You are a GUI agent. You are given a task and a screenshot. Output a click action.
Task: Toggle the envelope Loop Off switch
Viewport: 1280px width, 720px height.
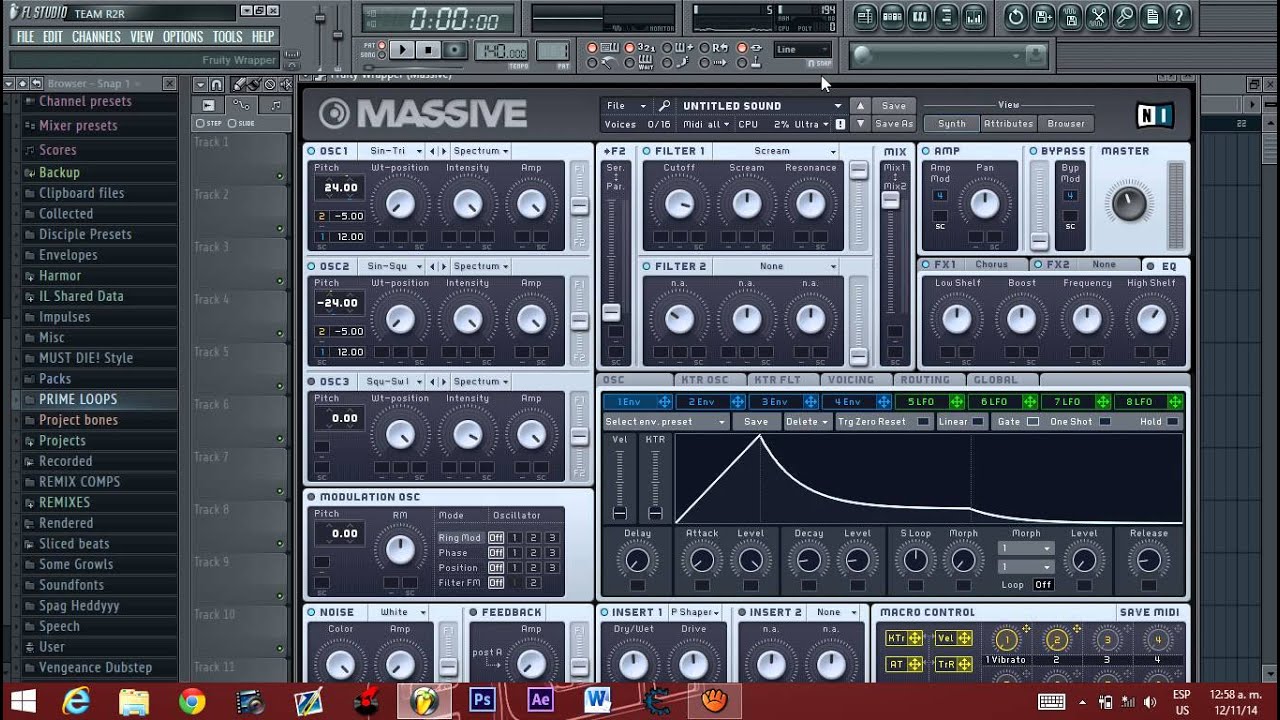[1043, 585]
